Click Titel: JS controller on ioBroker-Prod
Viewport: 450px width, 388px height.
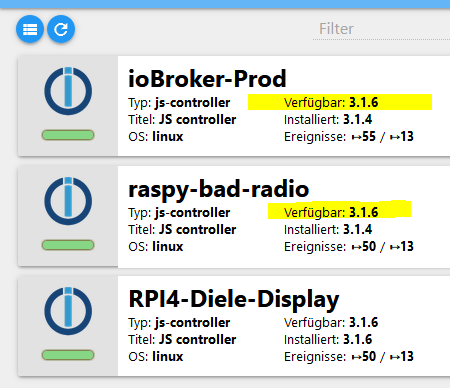(182, 119)
